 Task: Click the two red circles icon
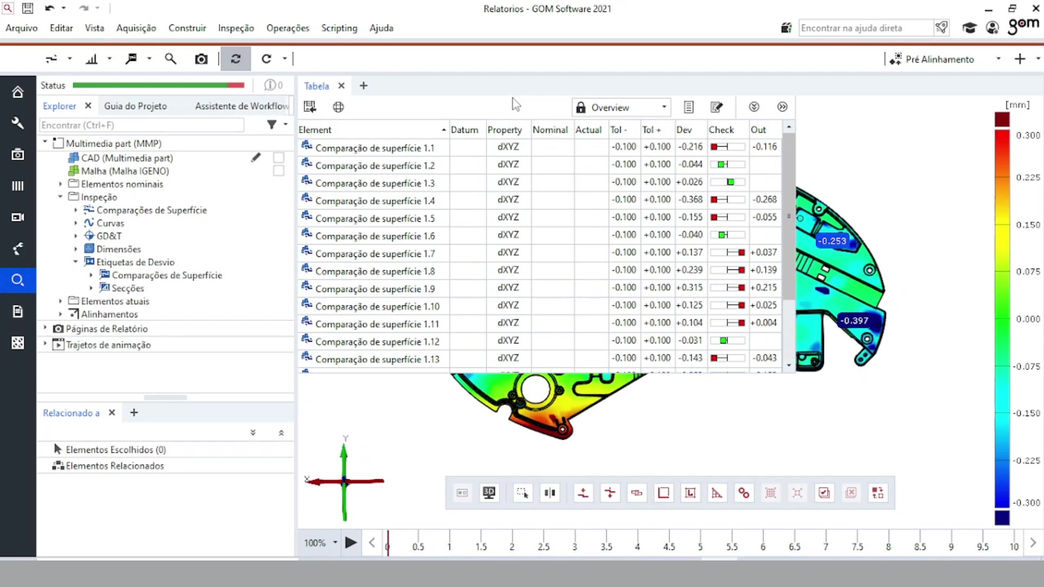click(744, 492)
